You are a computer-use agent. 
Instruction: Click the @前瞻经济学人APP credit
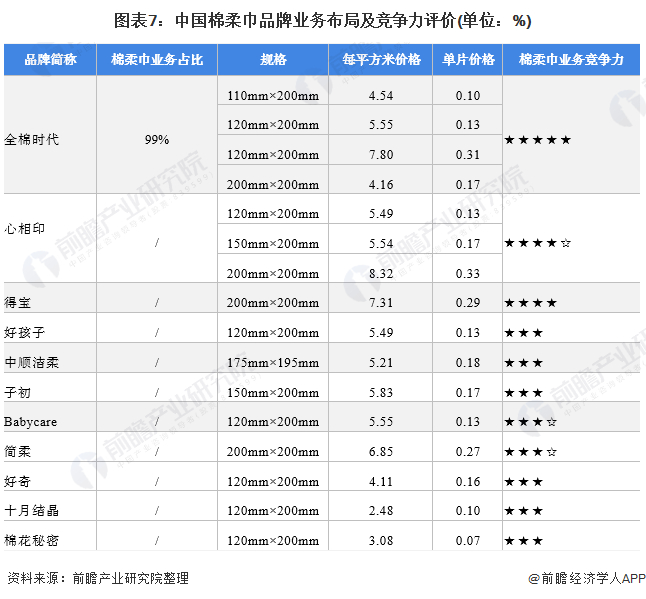pyautogui.click(x=587, y=578)
